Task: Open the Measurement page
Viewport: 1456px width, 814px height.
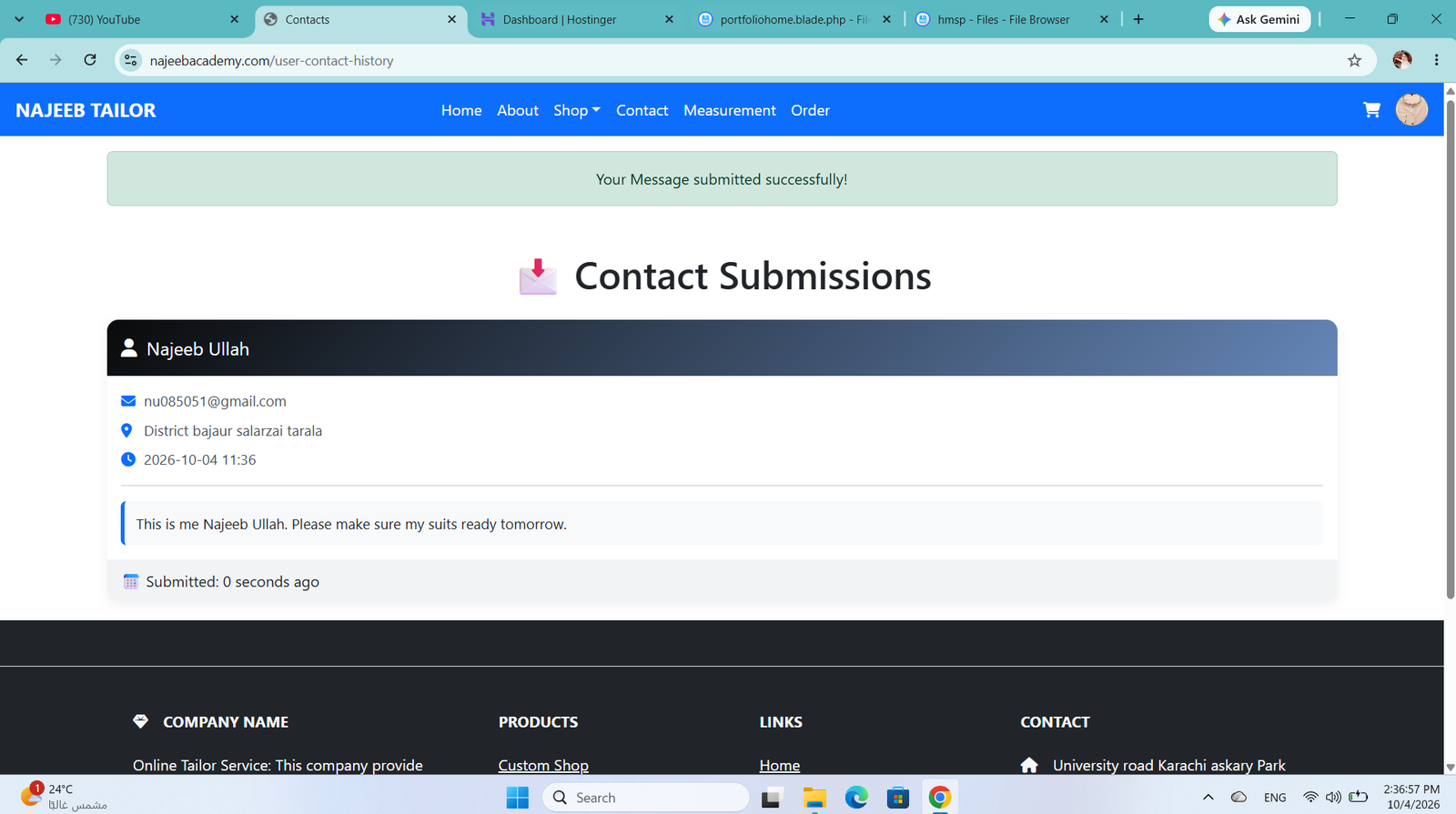Action: pos(730,110)
